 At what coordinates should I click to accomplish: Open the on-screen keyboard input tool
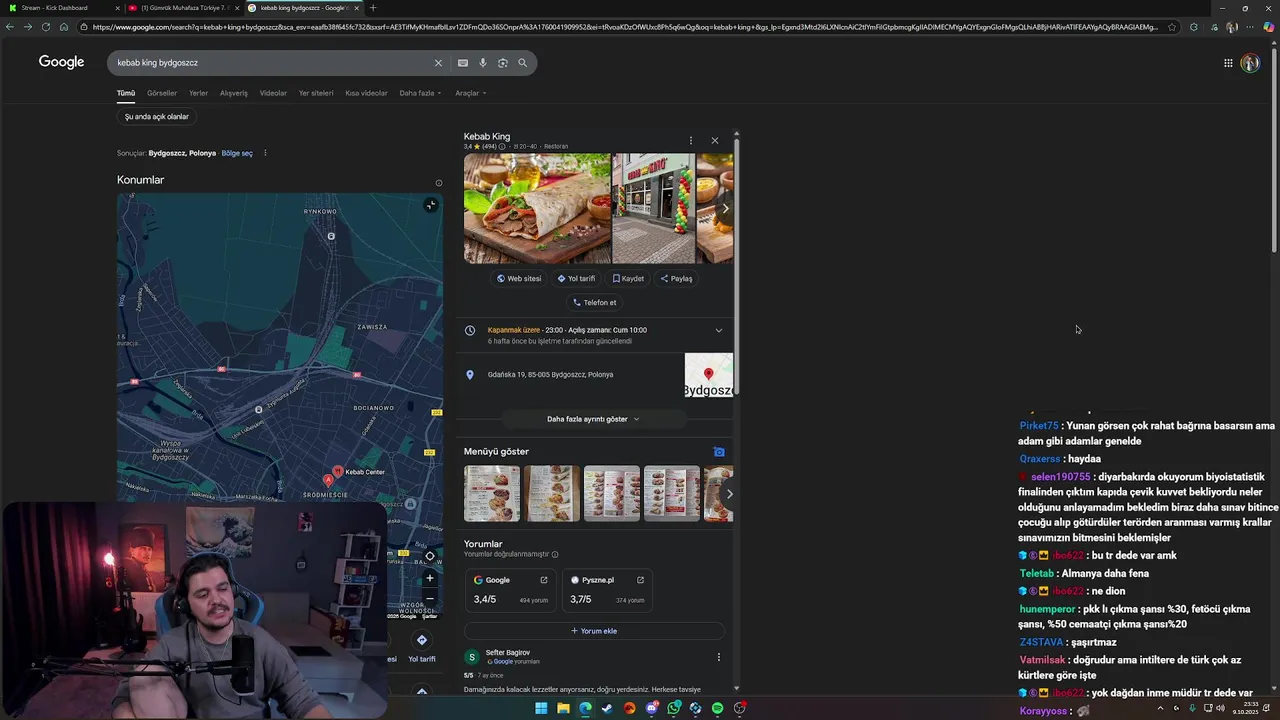click(x=462, y=63)
